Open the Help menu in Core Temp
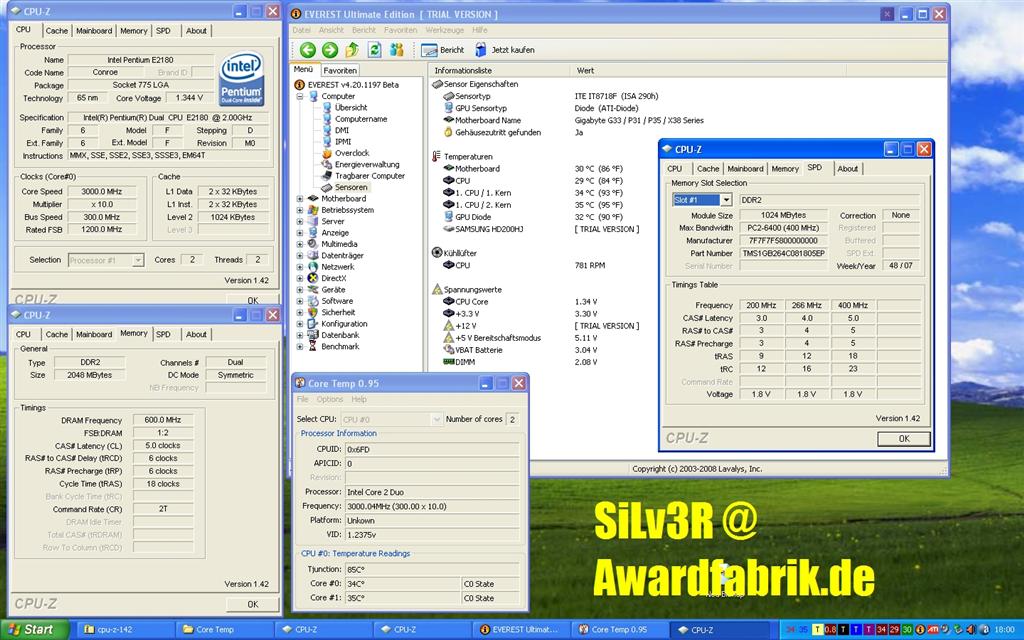This screenshot has width=1024, height=640. 359,399
